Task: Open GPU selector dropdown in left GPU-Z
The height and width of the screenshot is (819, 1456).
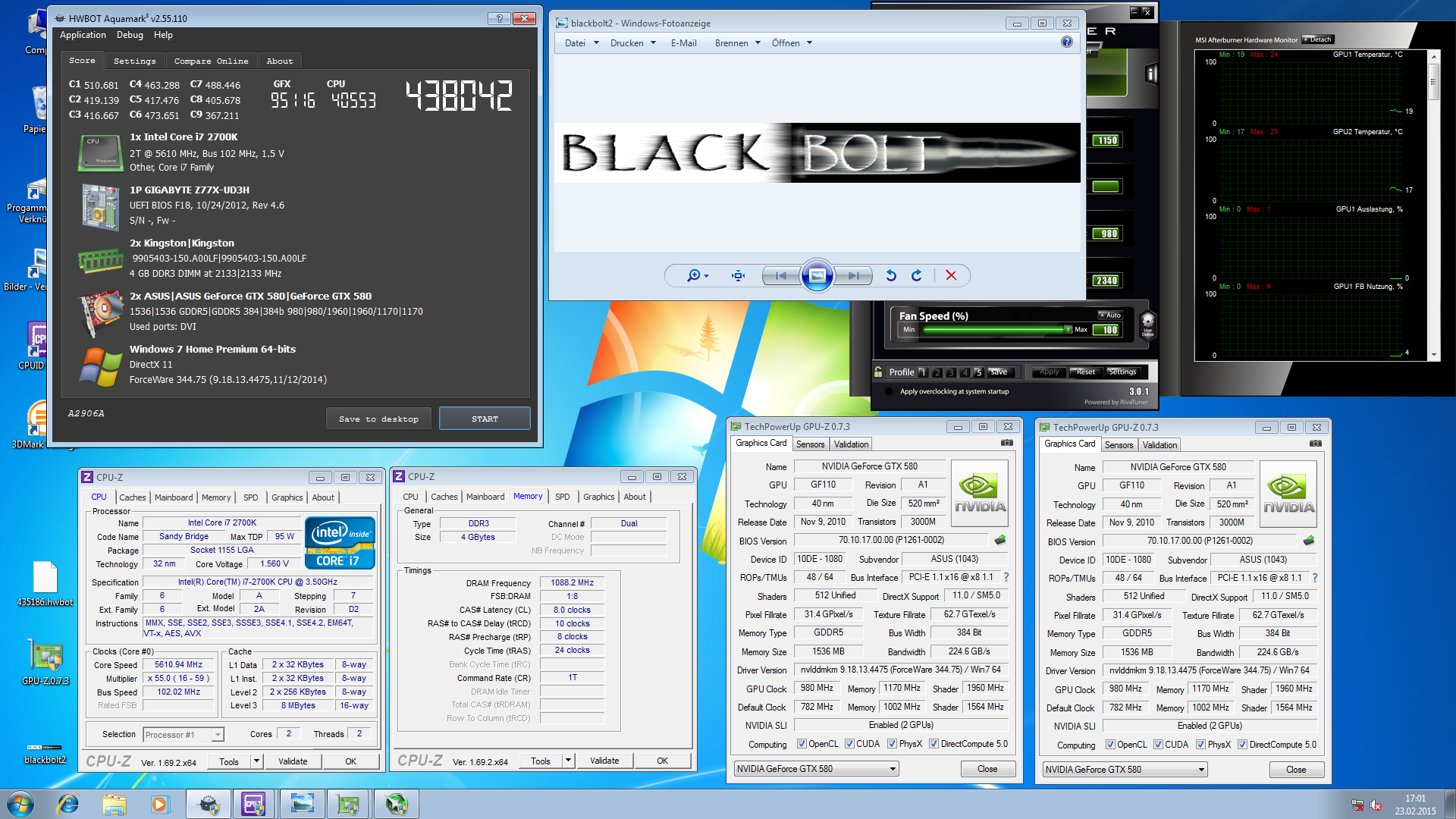Action: point(816,769)
